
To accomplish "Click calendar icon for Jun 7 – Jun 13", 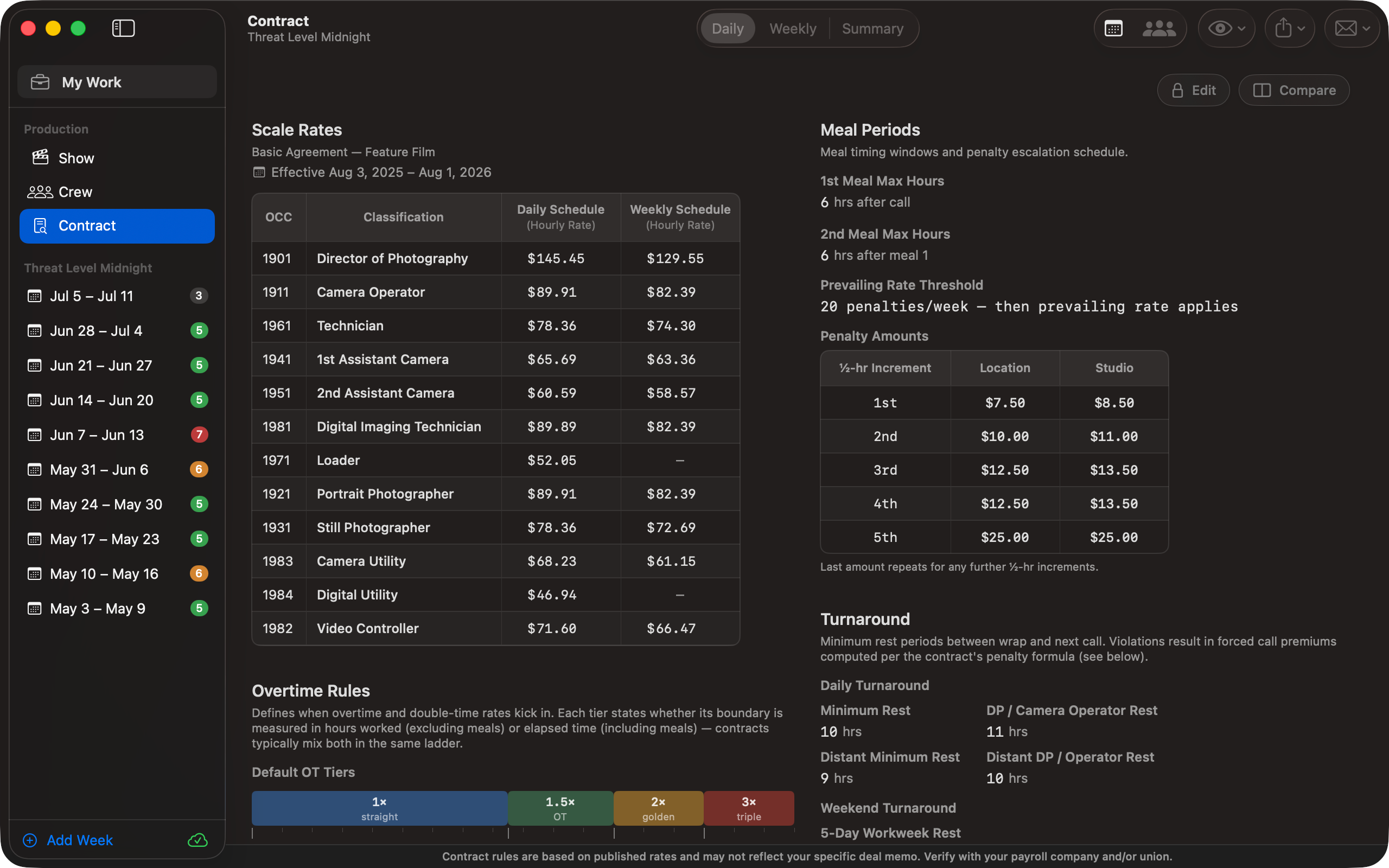I will 34,435.
